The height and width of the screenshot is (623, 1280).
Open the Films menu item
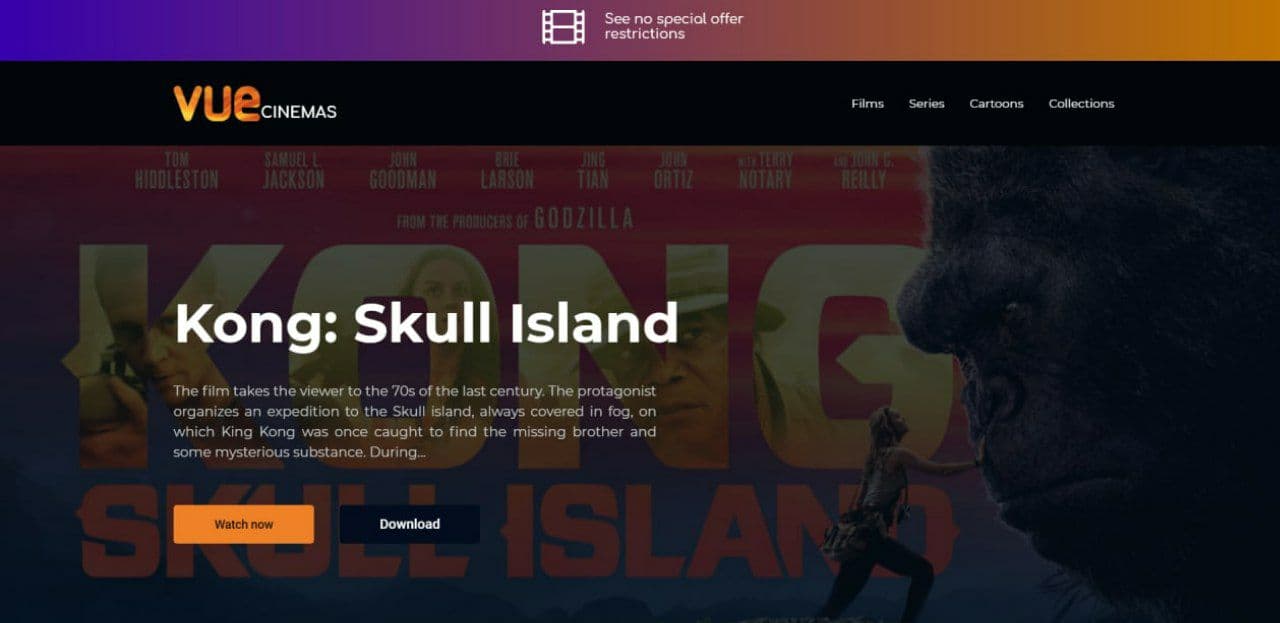(x=867, y=104)
